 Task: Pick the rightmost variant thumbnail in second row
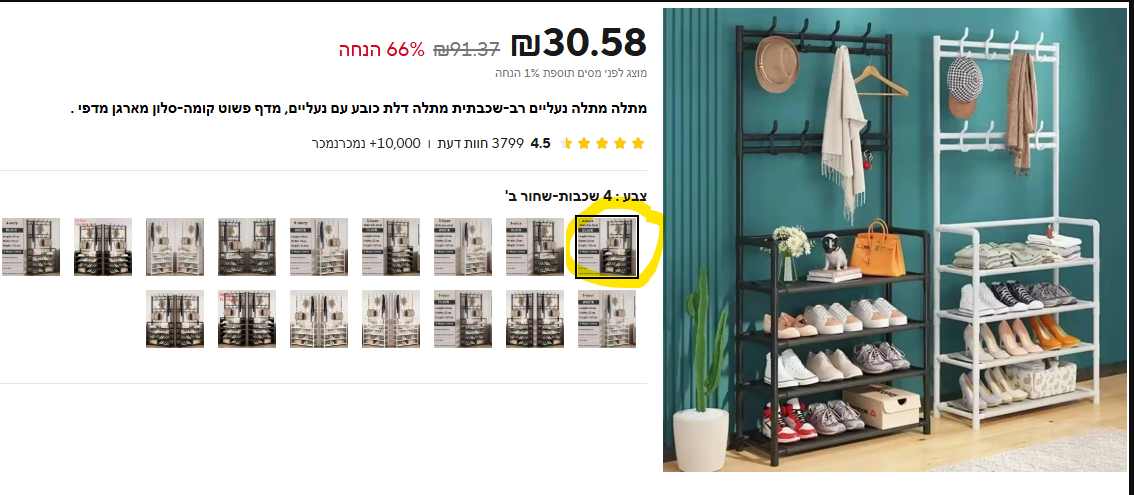607,319
